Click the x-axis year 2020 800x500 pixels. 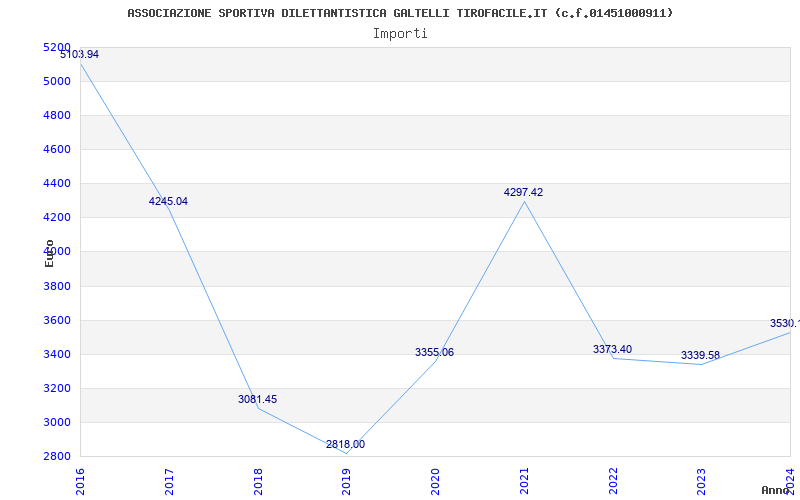(435, 482)
